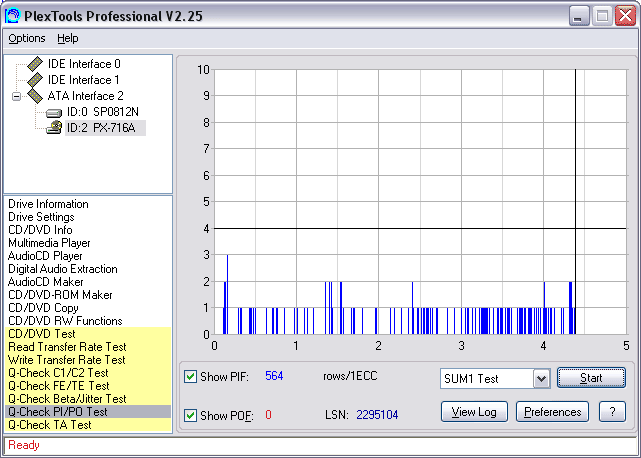641x458 pixels.
Task: Click the IDE Interface 1 chip icon
Action: click(x=35, y=80)
